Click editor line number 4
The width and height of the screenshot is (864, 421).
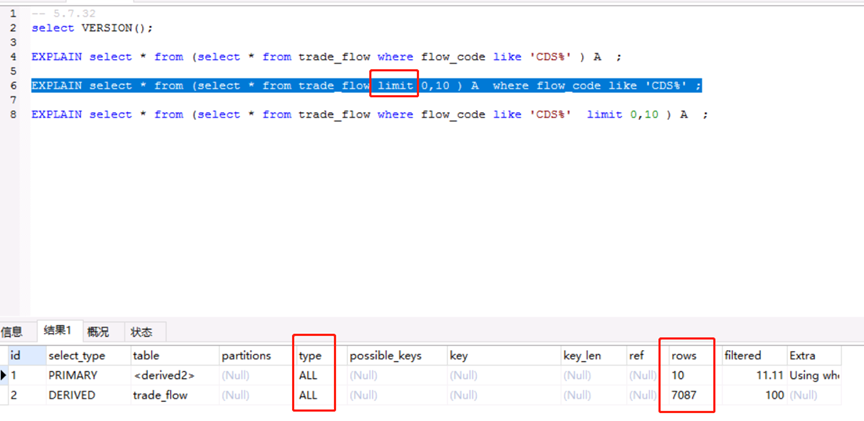tap(13, 57)
